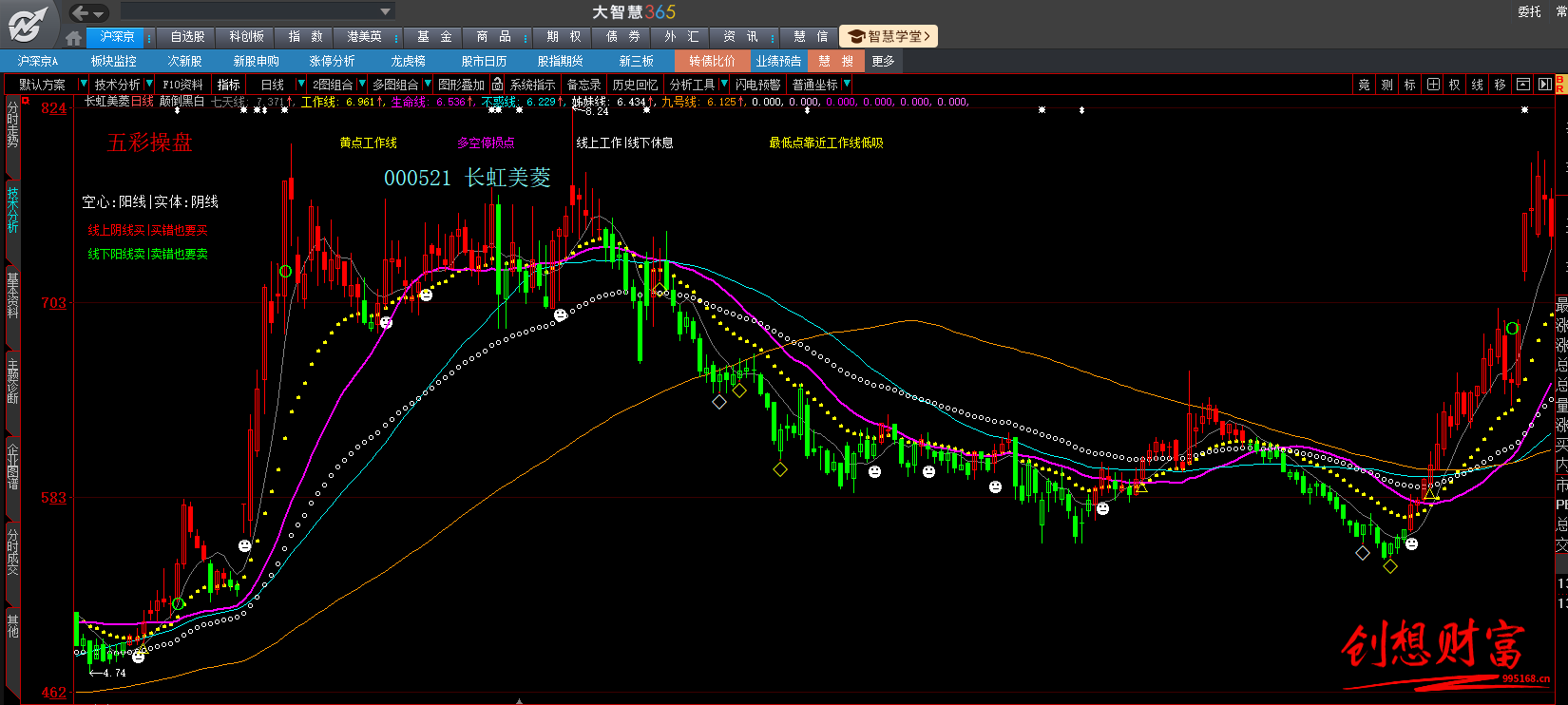Open the 基金 tab

434,37
